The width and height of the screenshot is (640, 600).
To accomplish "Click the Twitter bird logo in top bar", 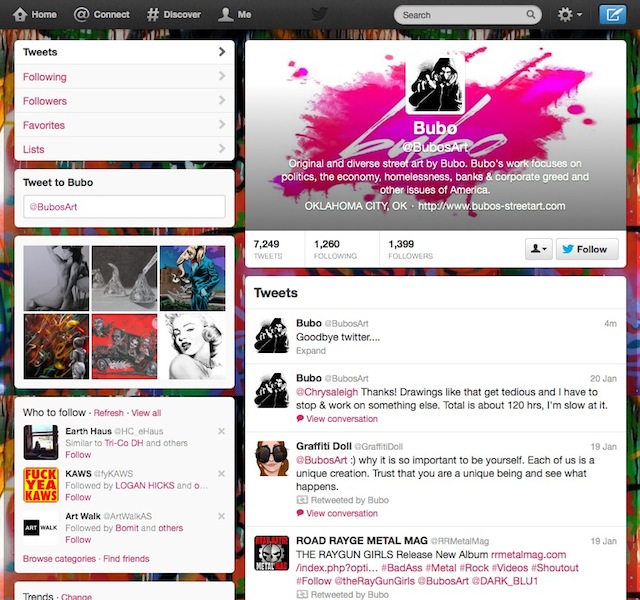I will [x=319, y=14].
